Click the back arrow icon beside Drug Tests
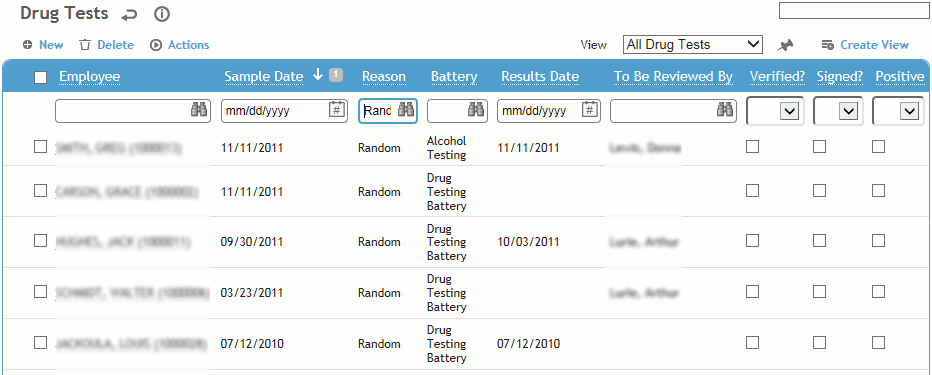The image size is (932, 375). [129, 15]
